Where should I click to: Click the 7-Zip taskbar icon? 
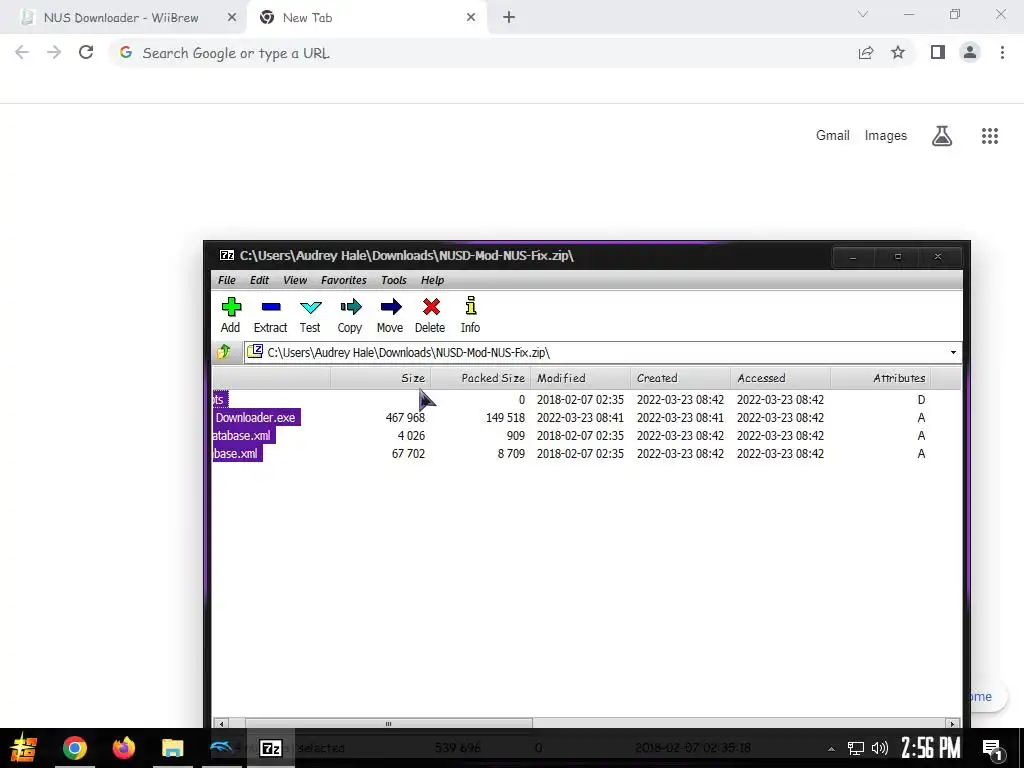(271, 748)
